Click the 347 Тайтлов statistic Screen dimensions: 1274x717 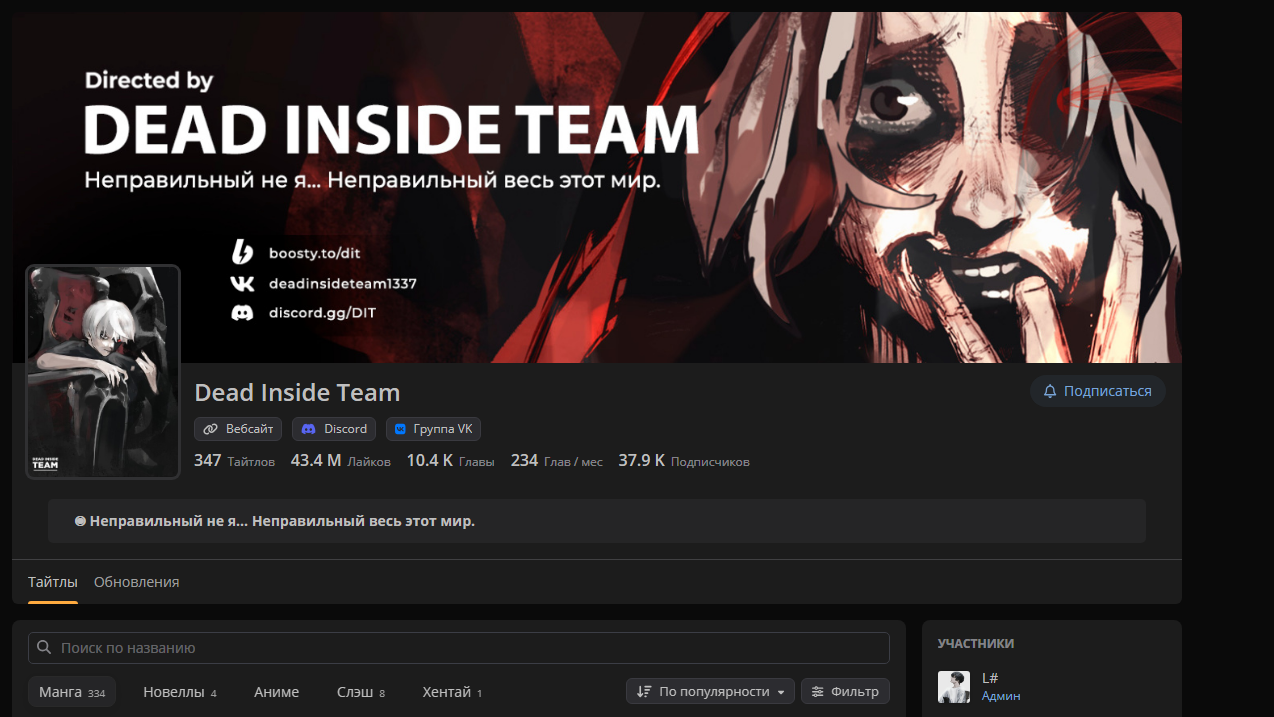234,461
